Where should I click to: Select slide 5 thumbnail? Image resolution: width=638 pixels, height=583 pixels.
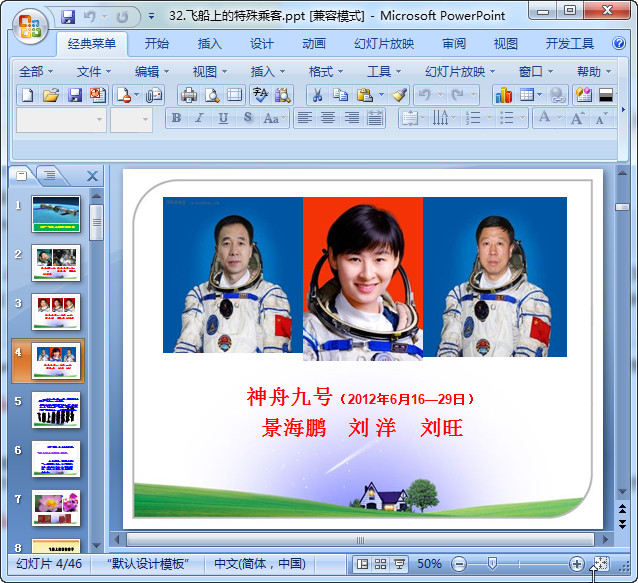pyautogui.click(x=56, y=410)
